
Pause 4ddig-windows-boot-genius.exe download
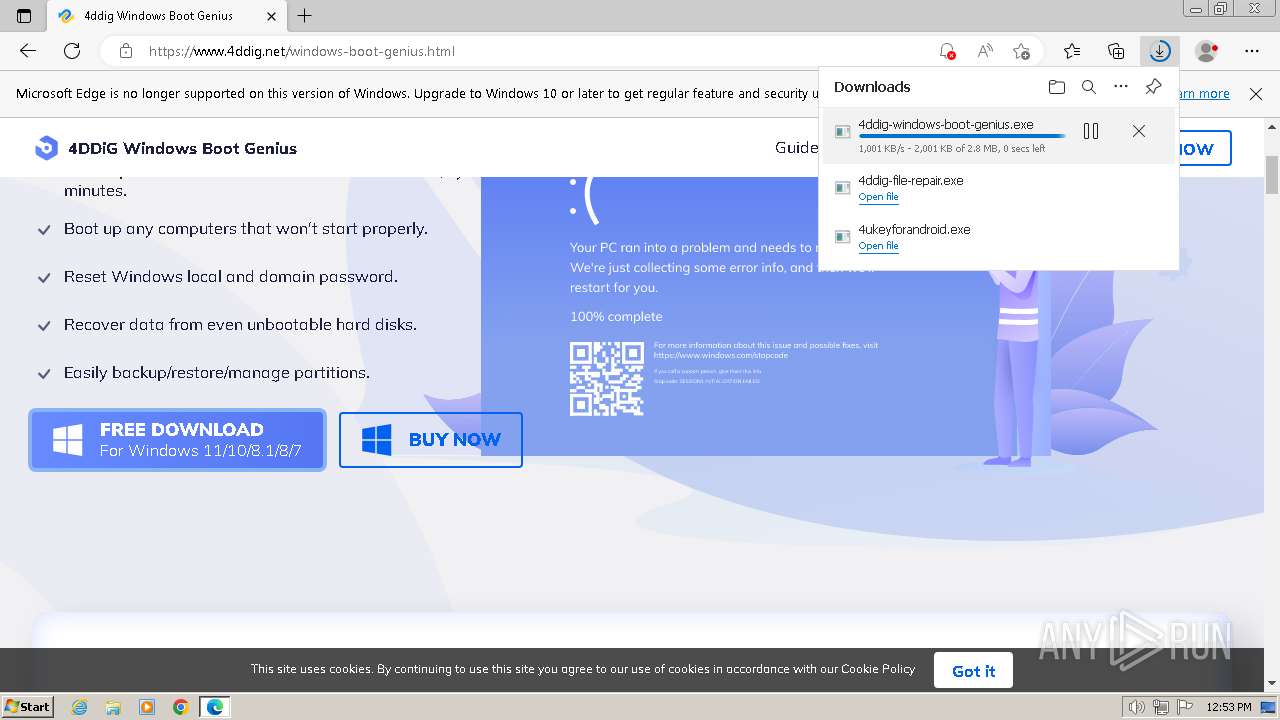coord(1091,131)
